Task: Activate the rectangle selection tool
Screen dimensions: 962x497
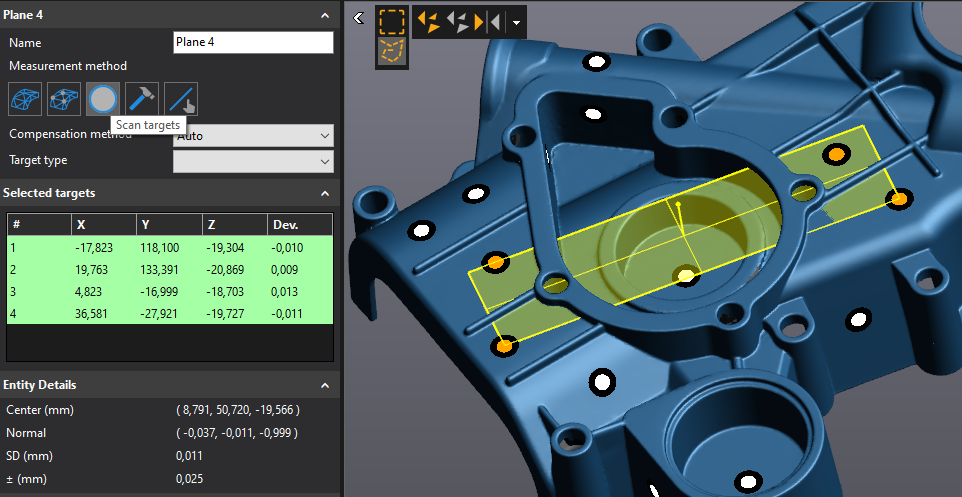Action: pos(391,20)
